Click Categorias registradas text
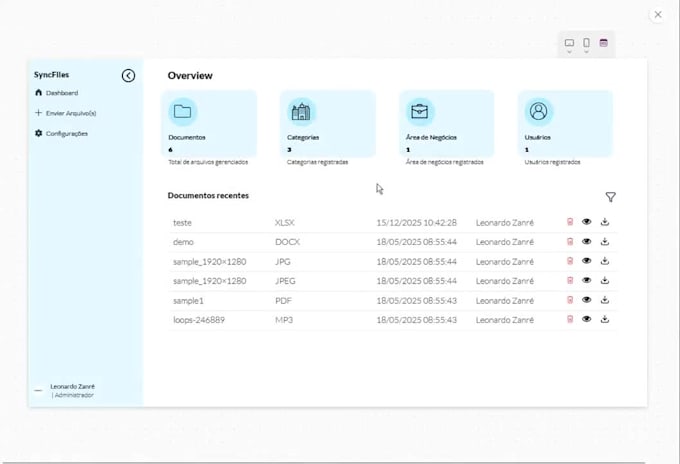Screen dimensions: 680x464 tap(317, 162)
